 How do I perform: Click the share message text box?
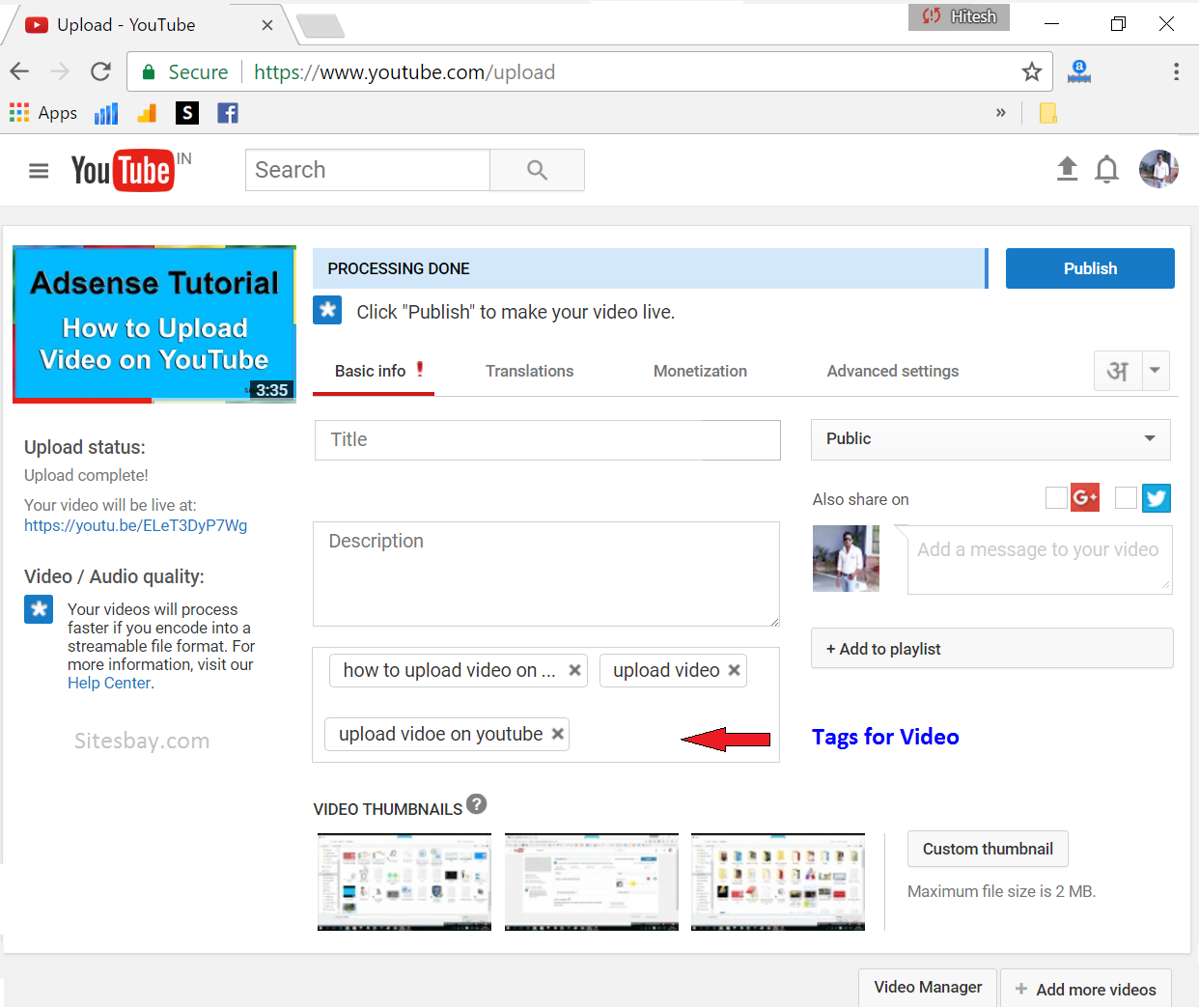point(1040,560)
